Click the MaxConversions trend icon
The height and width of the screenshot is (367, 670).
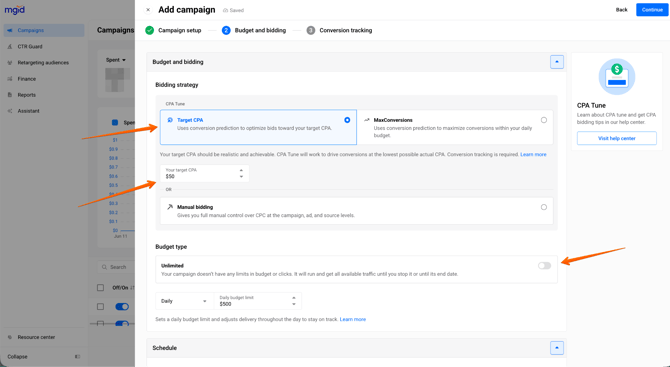367,120
